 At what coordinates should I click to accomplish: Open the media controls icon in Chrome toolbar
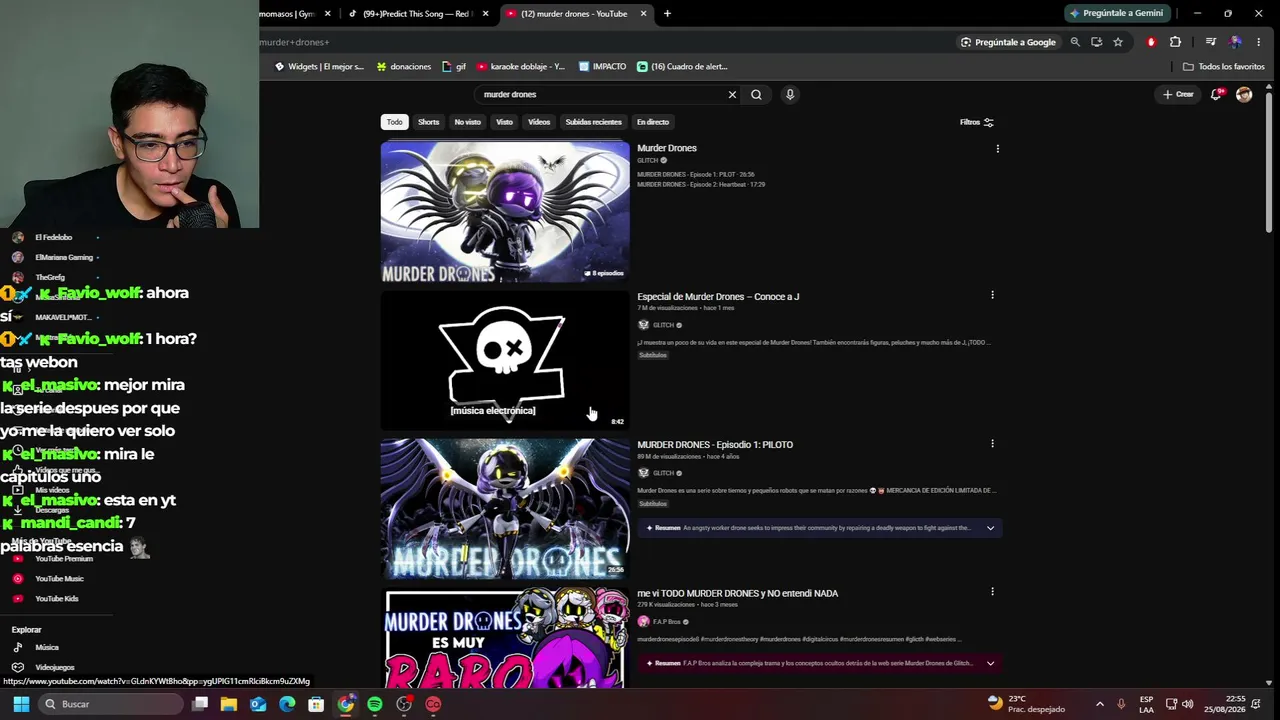[x=1210, y=42]
